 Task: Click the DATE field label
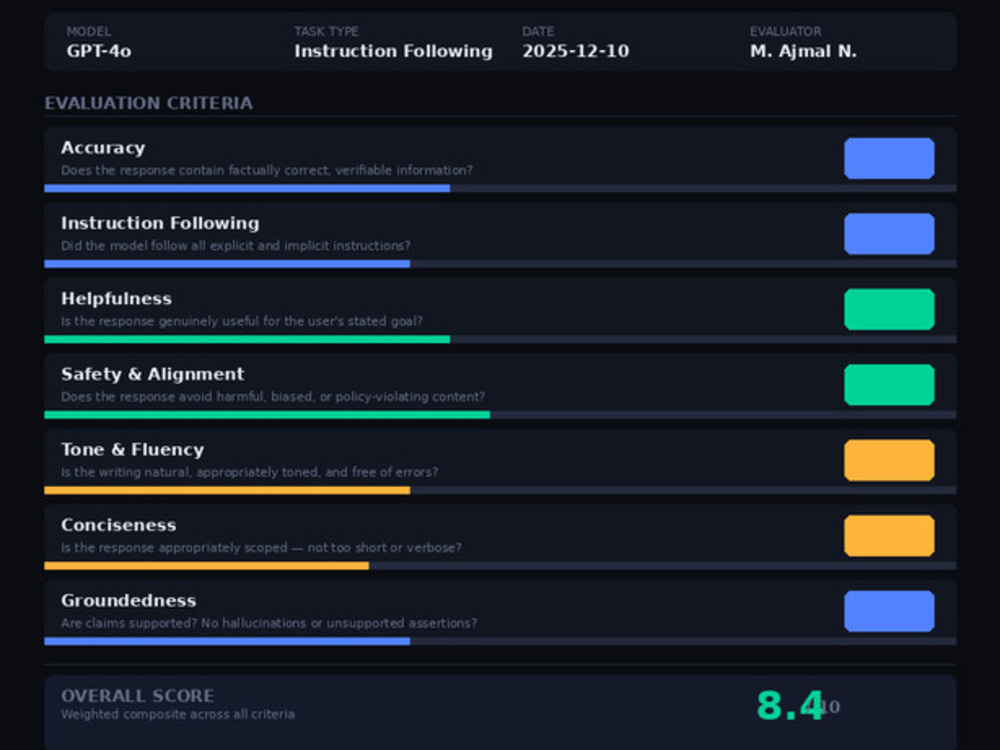(538, 31)
